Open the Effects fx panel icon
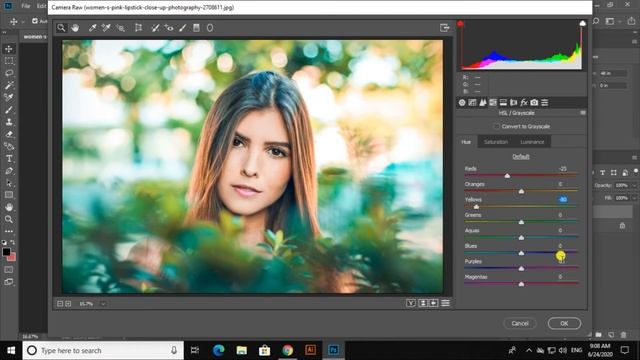Screen dimensions: 640x360 524,102
